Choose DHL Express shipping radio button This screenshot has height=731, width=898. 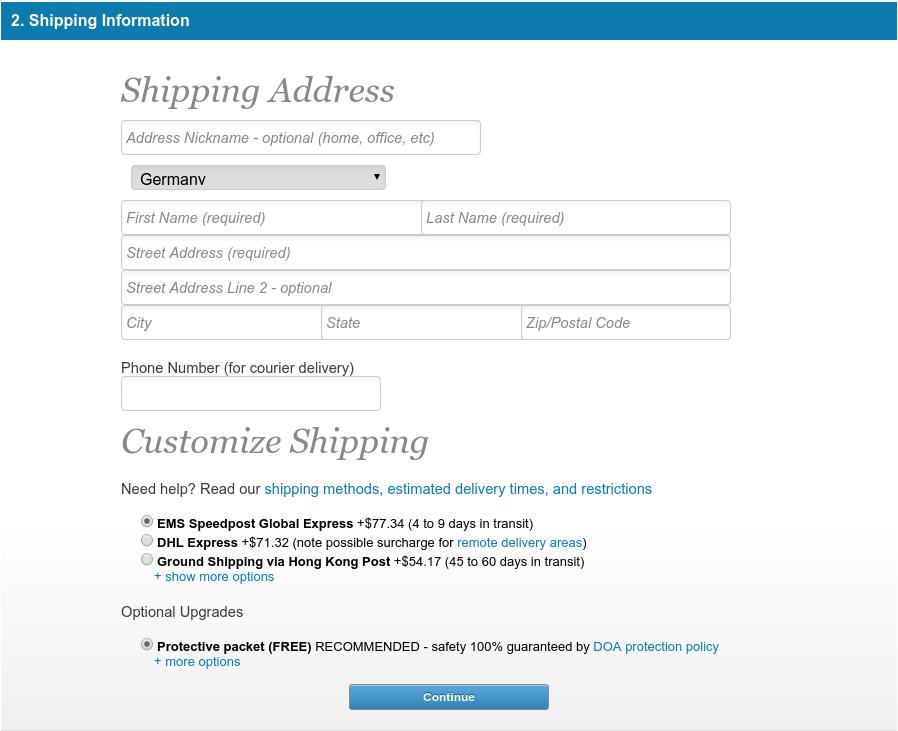coord(147,541)
